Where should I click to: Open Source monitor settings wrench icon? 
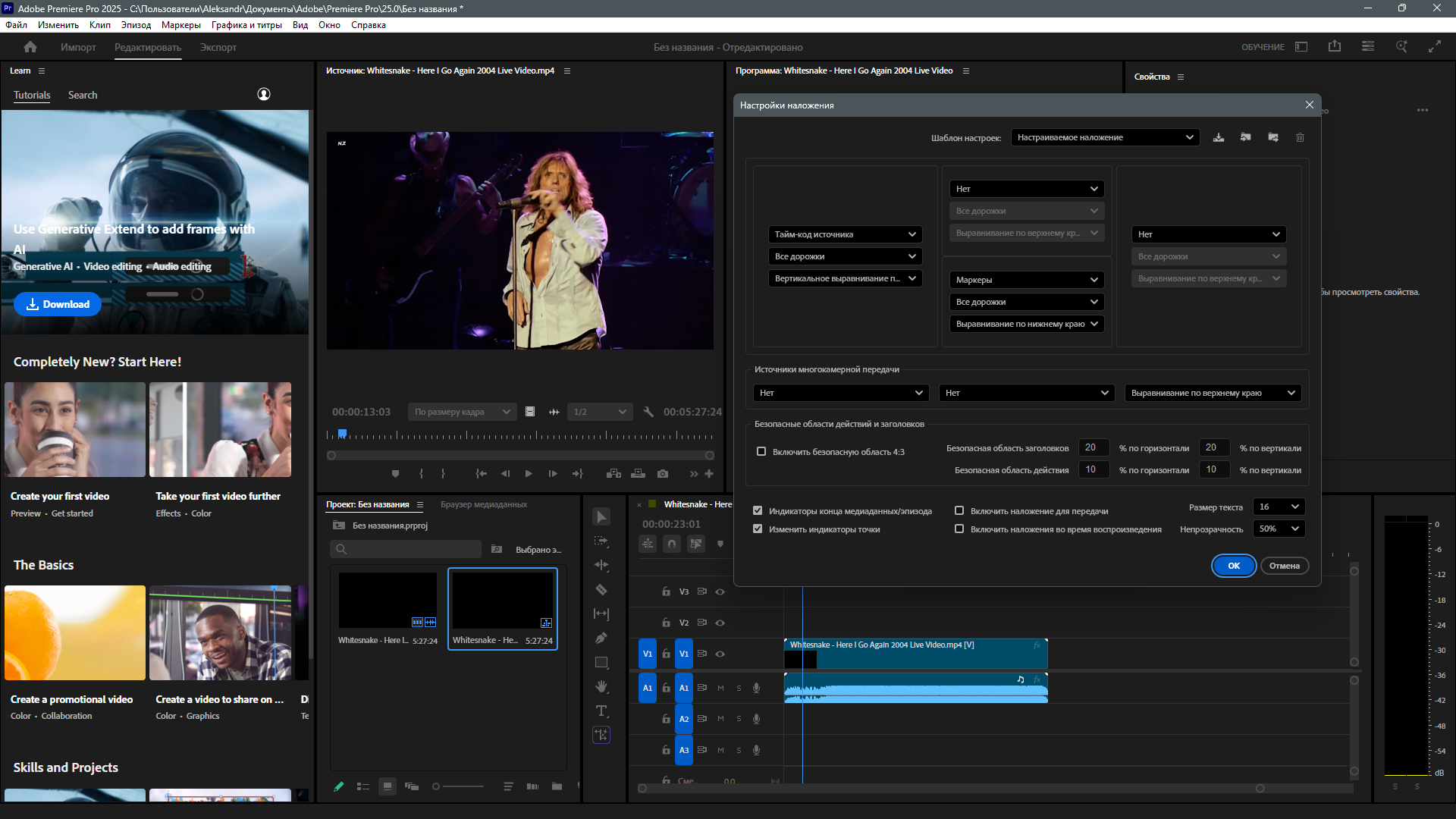coord(648,412)
